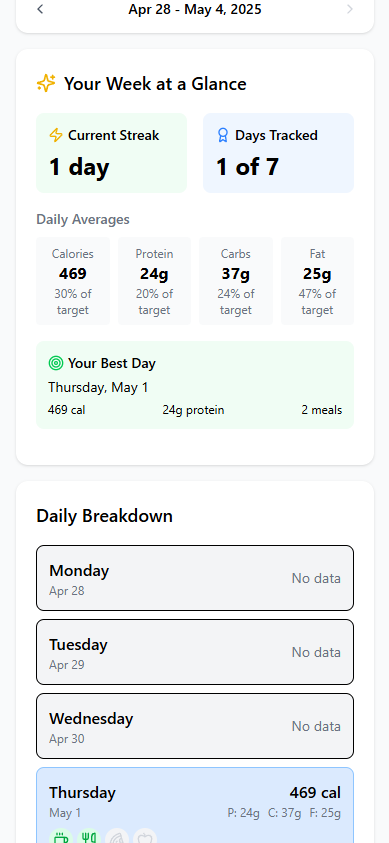Open the Wednesday Apr 30 breakdown row
The image size is (389, 843).
coord(194,726)
